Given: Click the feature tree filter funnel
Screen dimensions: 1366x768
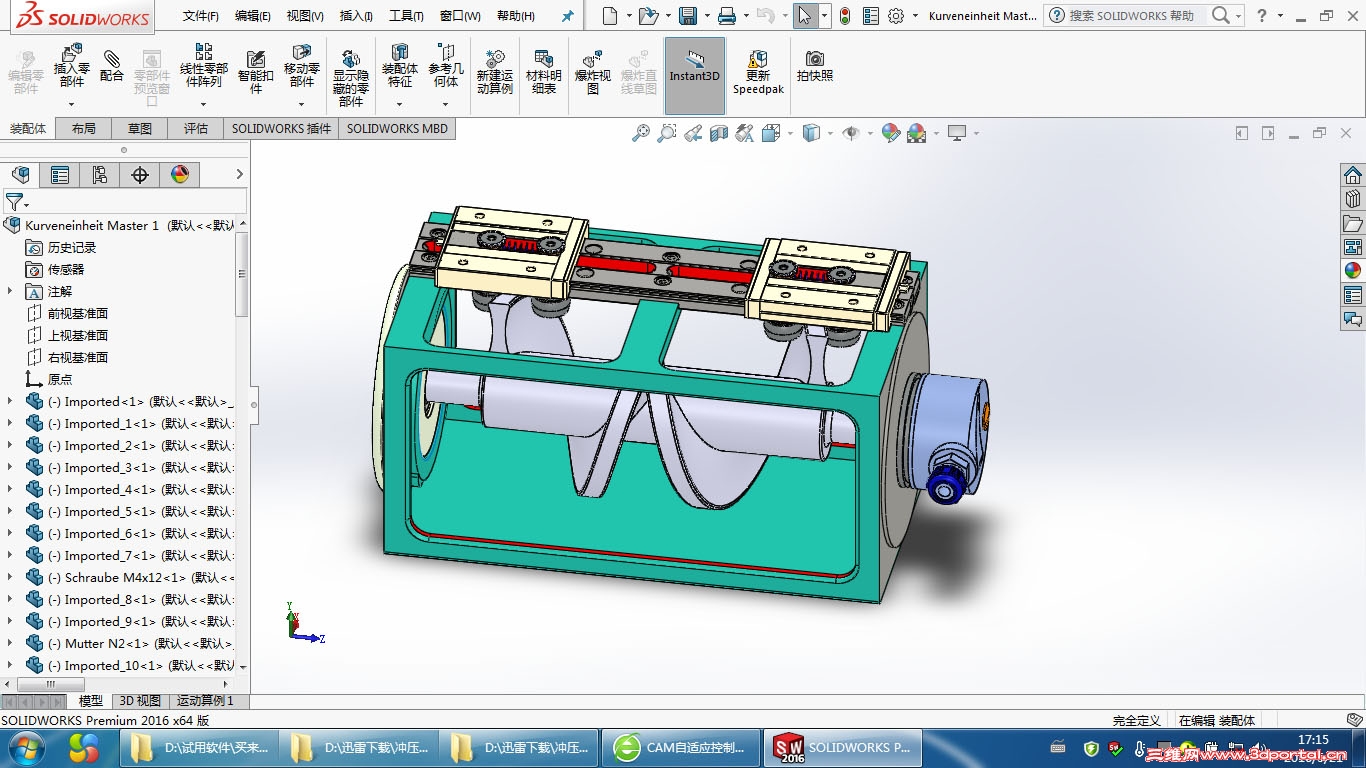Looking at the screenshot, I should [14, 201].
